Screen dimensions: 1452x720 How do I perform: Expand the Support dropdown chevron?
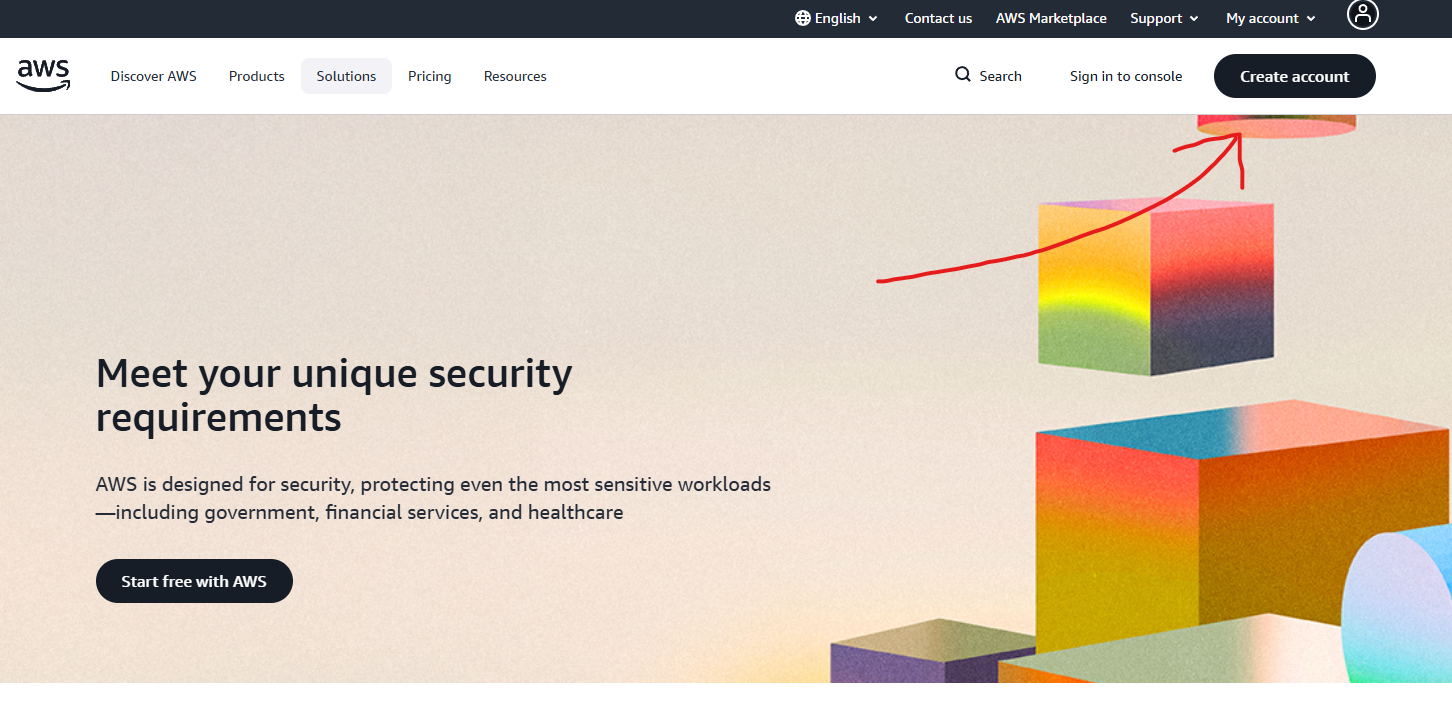click(1193, 19)
